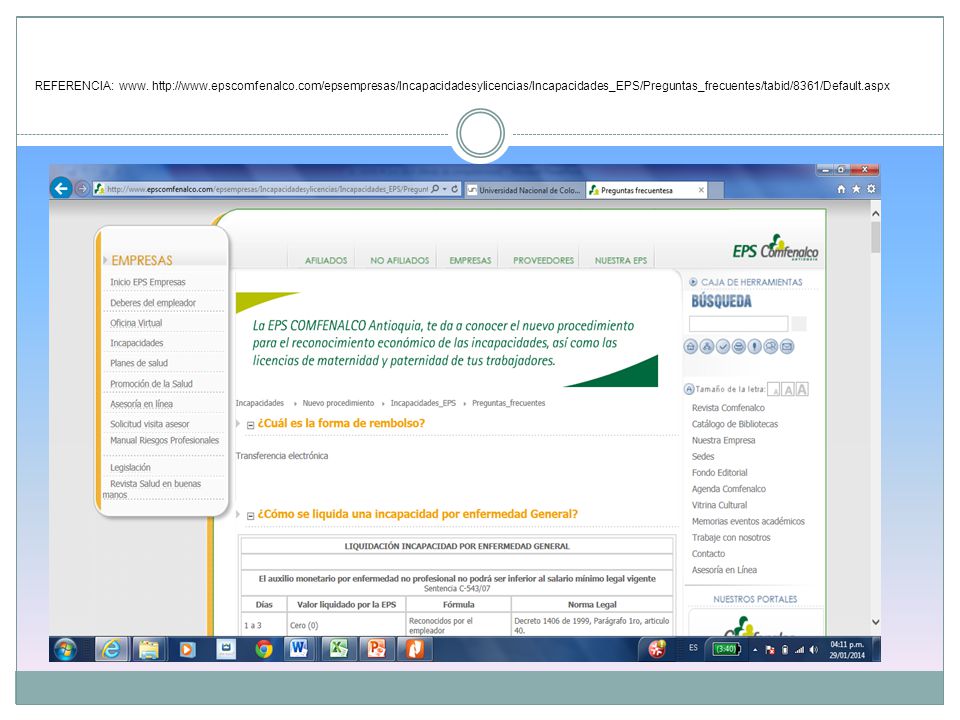The image size is (960, 720).
Task: Open Planes de salud link
Action: click(x=139, y=363)
